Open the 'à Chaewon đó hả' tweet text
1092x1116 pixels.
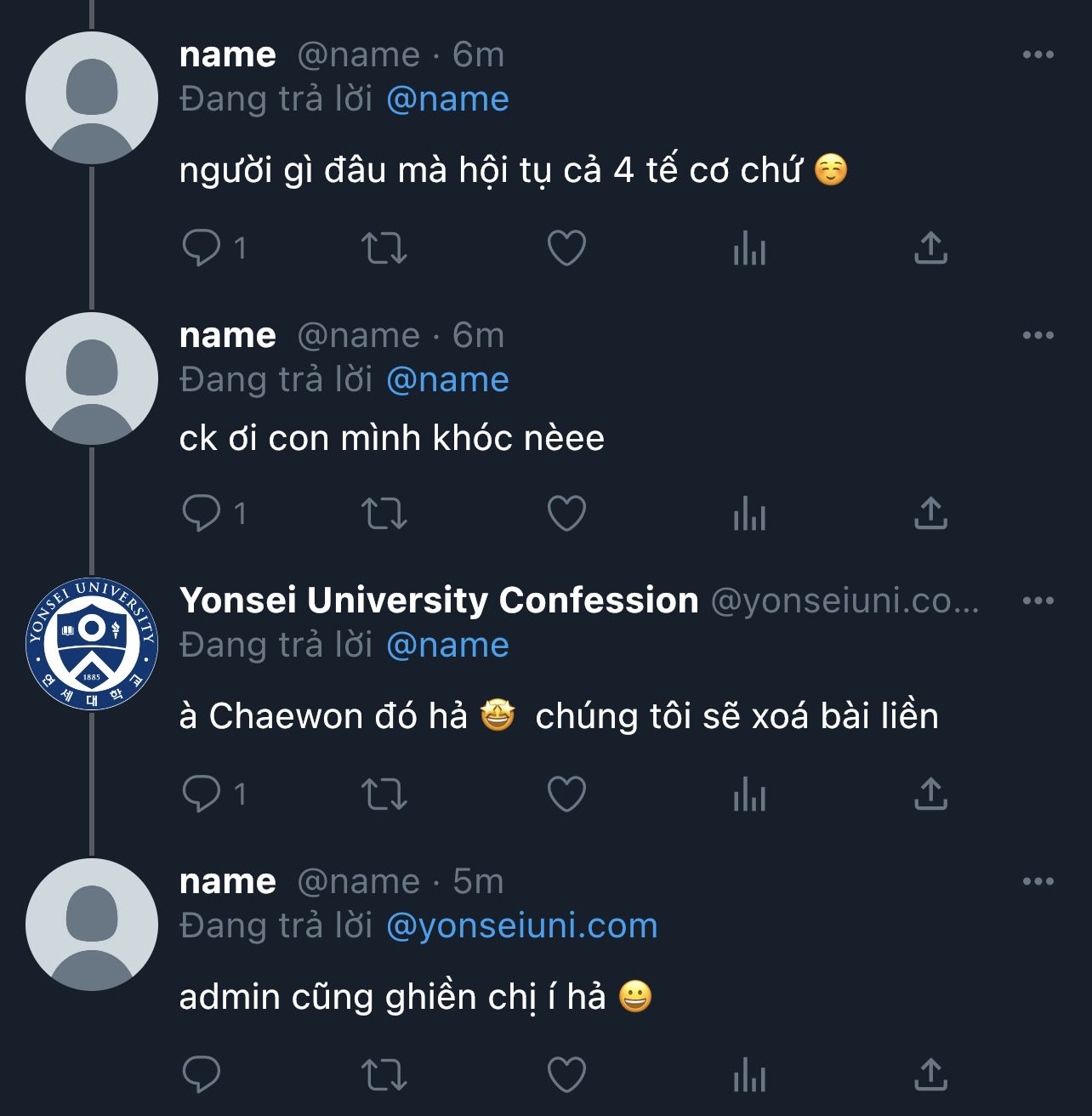pos(558,716)
